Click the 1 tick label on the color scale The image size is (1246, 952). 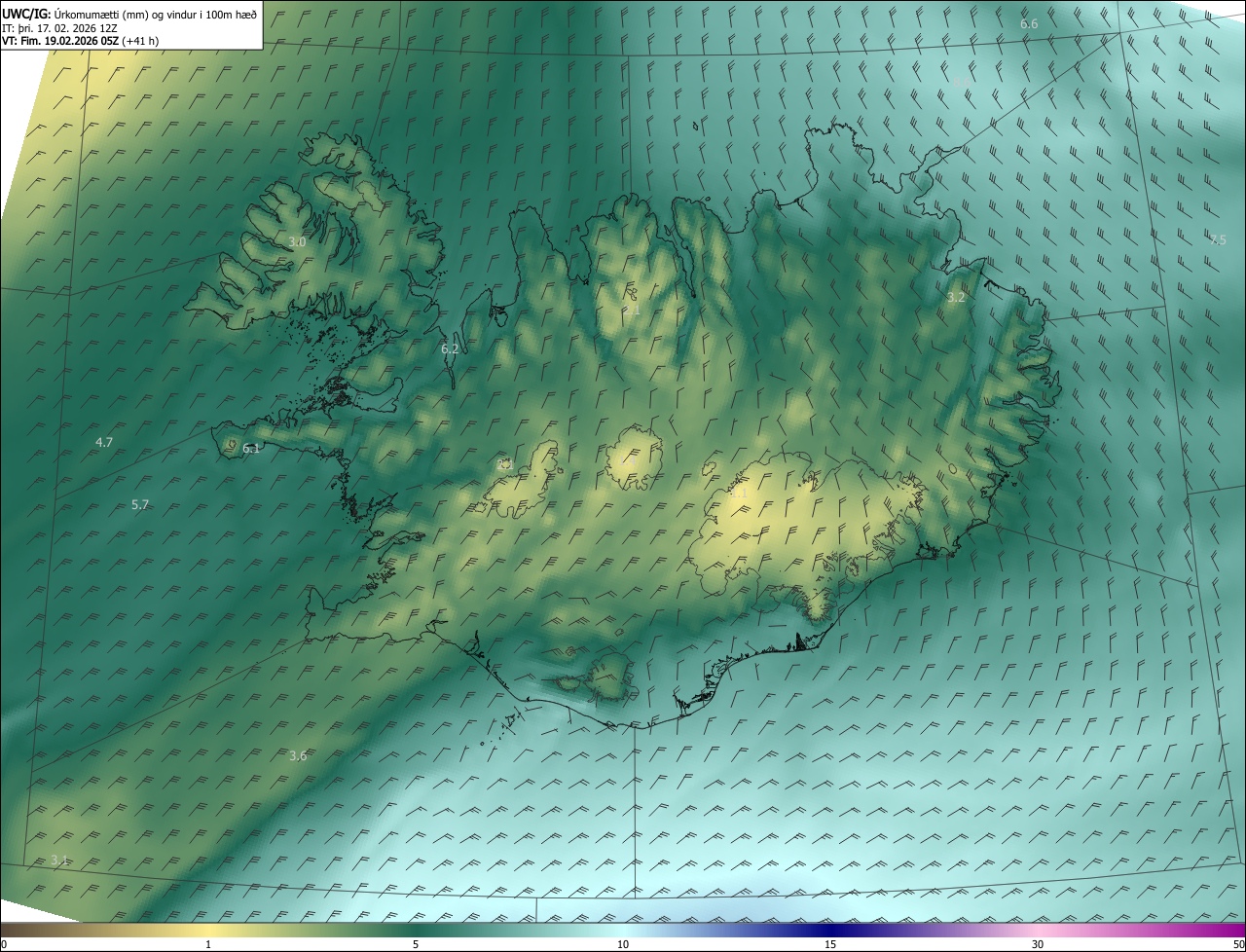click(208, 944)
